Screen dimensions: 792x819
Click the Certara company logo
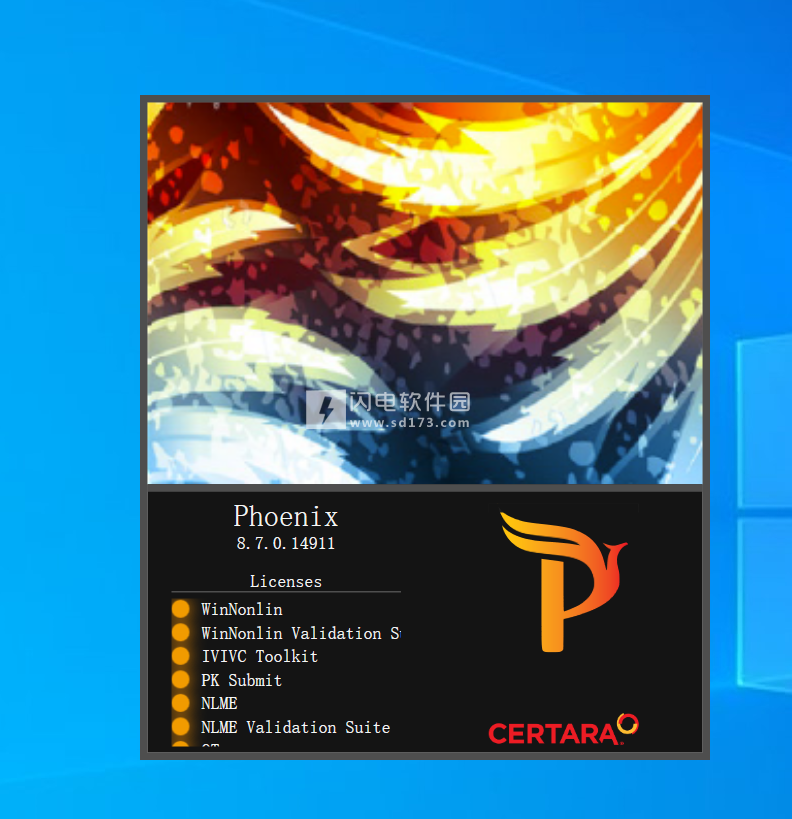pos(563,731)
